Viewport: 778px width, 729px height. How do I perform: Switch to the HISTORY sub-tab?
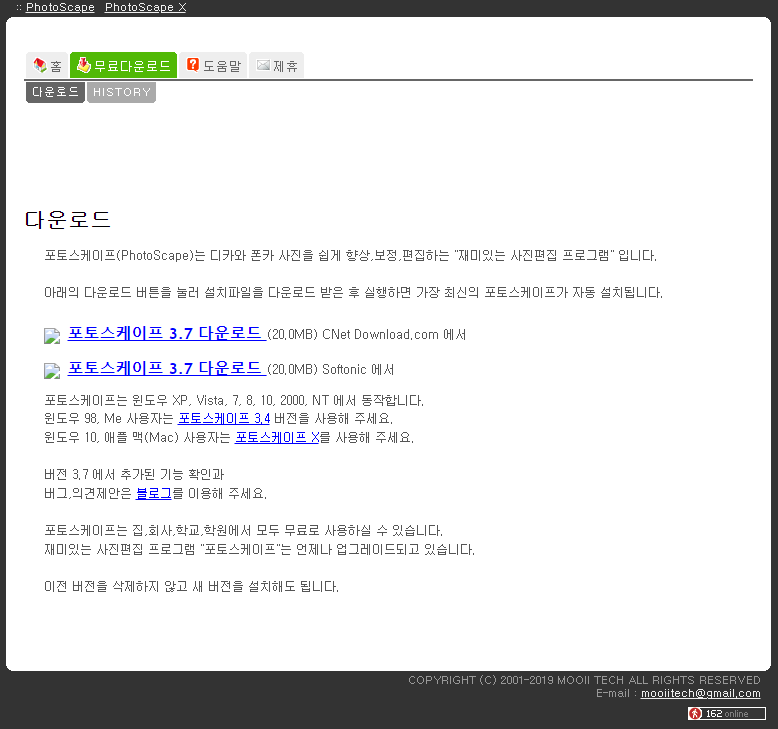click(x=122, y=92)
